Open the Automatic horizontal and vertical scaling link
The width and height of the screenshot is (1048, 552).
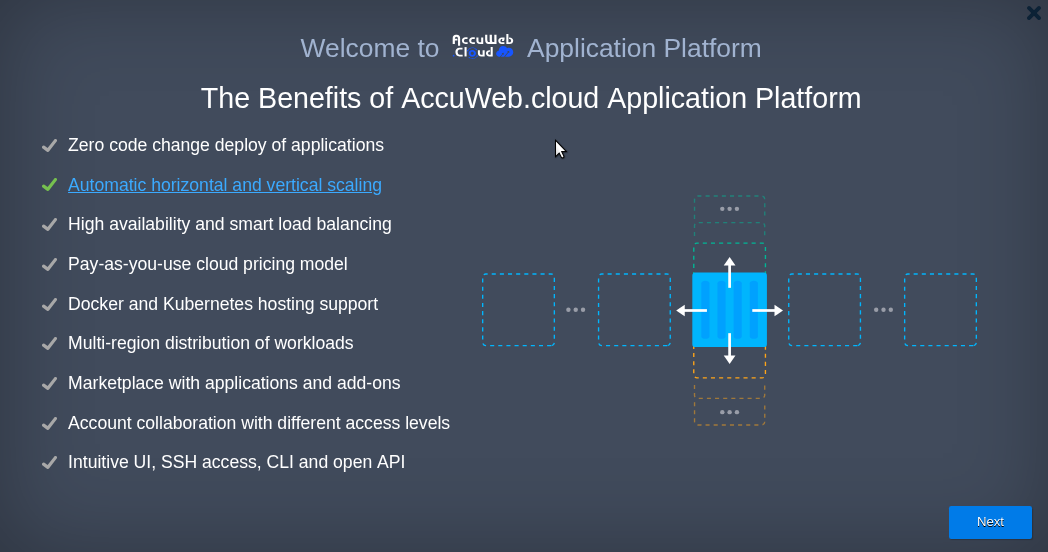pyautogui.click(x=225, y=184)
